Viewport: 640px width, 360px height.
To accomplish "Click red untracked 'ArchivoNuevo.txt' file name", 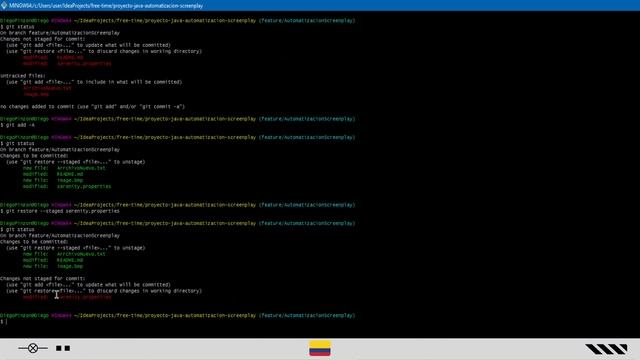I will point(47,88).
